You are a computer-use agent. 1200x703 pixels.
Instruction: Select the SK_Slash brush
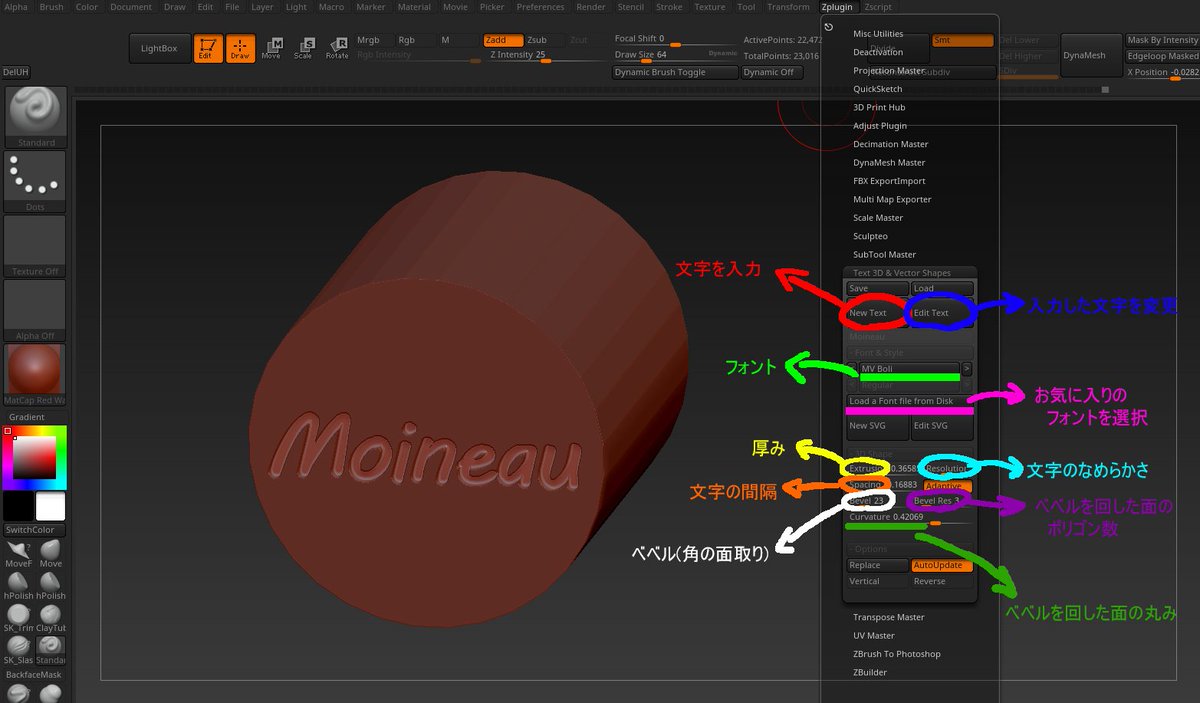18,650
